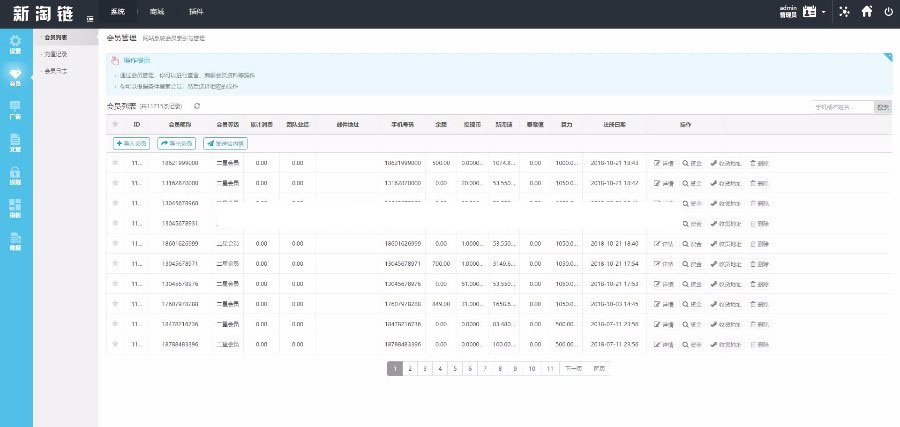Go to page 2 of pagination

411,369
